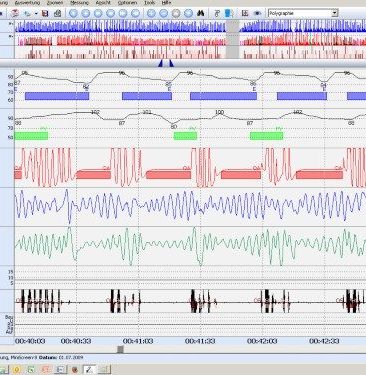Screen dimensions: 366x375
Task: Click the save diskette icon in toolbar
Action: (x=45, y=13)
